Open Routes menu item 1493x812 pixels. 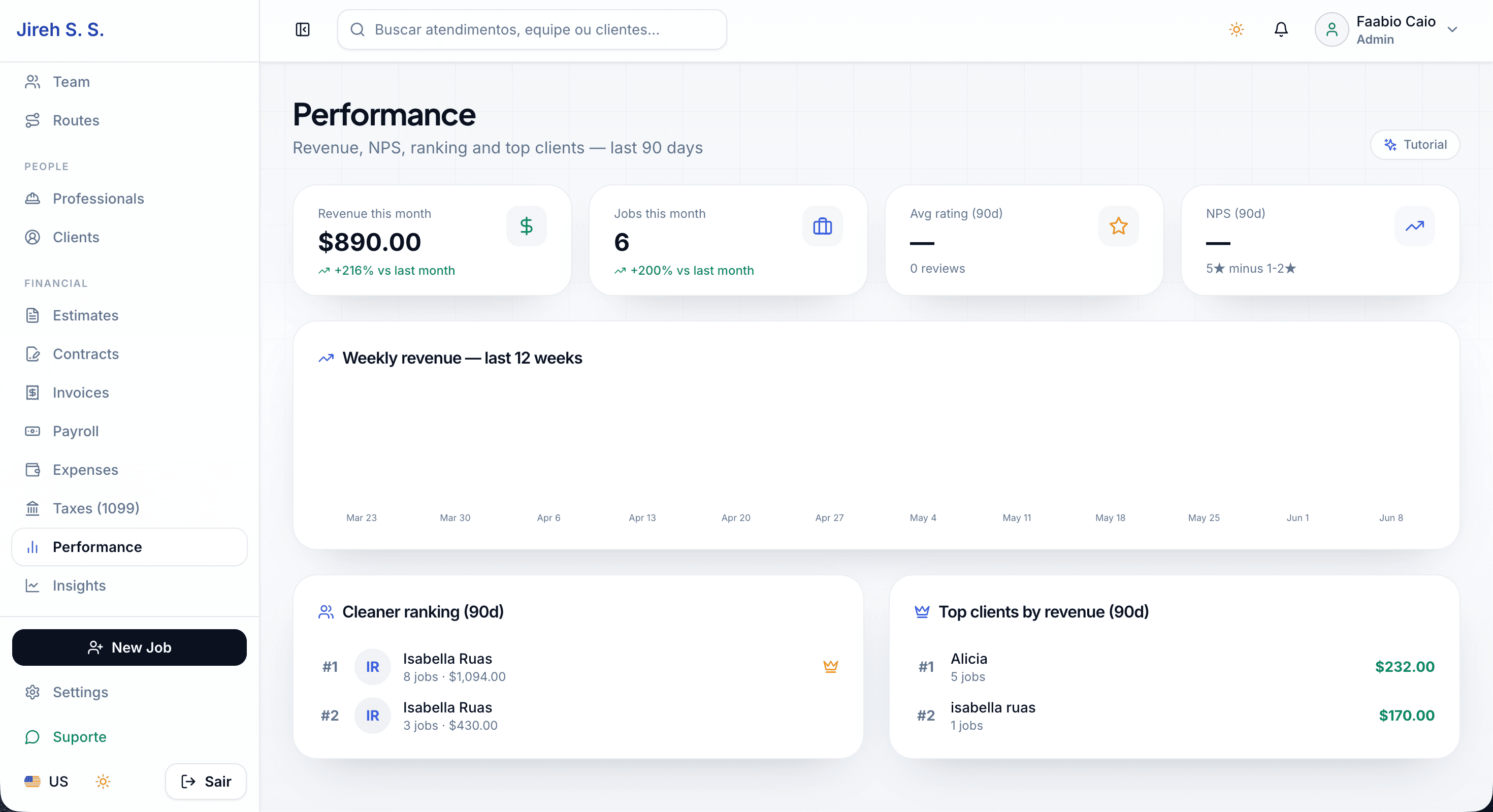[x=129, y=120]
